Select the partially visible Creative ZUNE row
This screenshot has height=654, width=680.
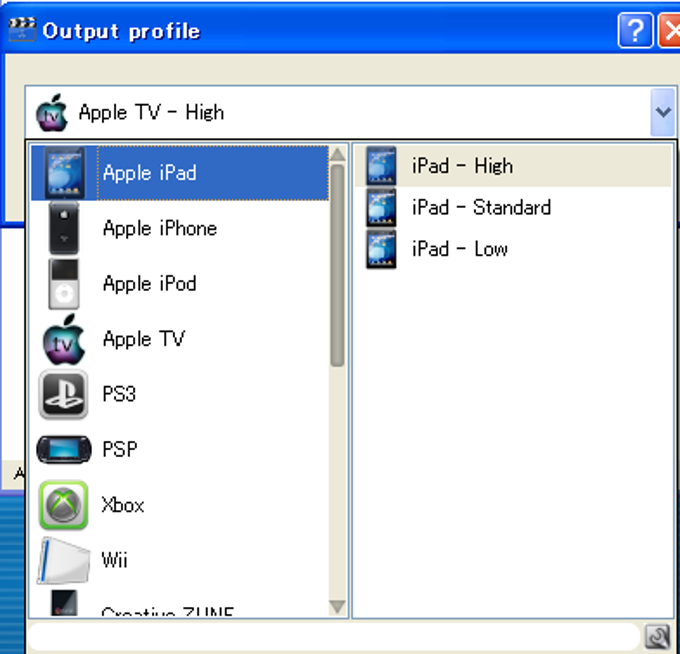(x=180, y=603)
